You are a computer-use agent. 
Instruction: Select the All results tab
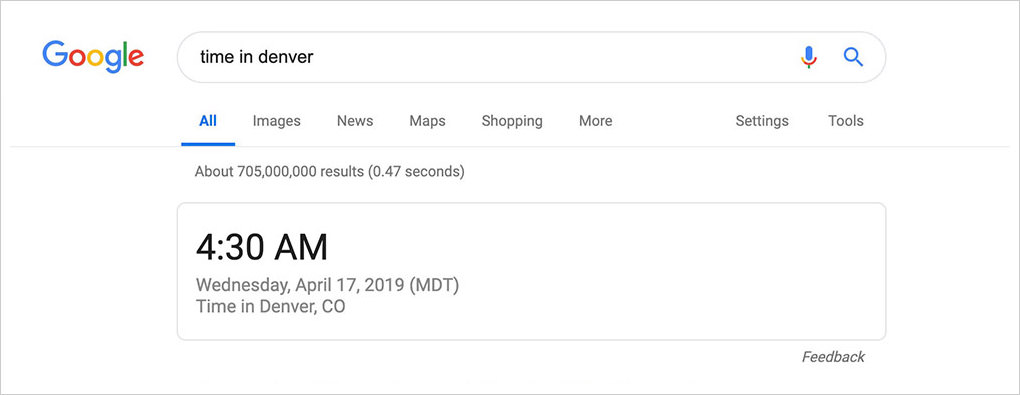pos(208,121)
